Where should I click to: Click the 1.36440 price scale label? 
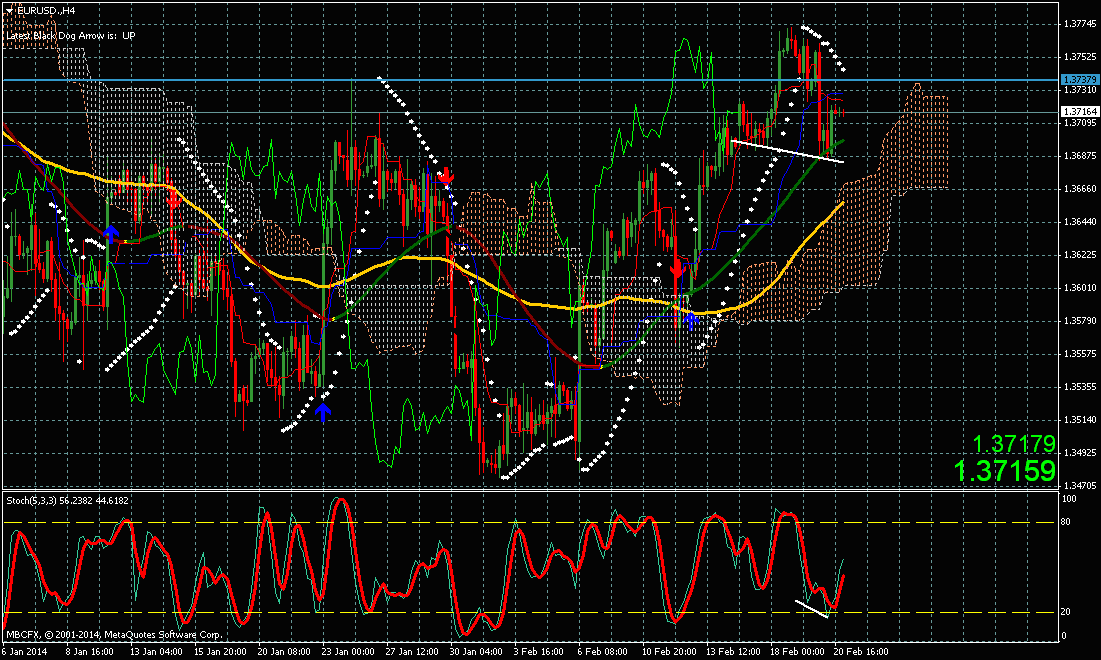coord(1080,221)
